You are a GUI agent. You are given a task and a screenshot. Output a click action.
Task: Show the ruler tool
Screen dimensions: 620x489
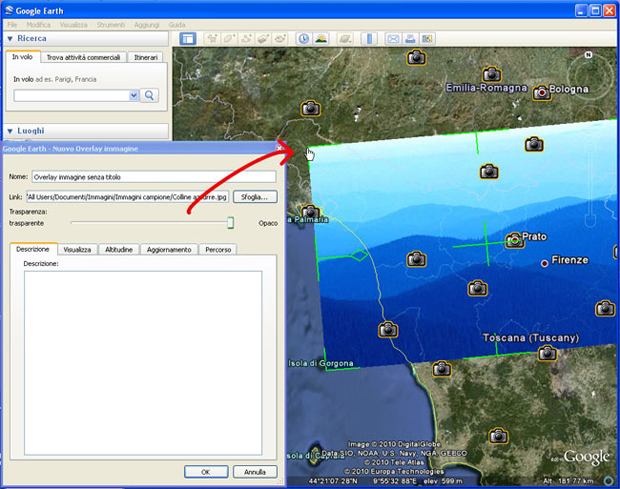point(369,39)
